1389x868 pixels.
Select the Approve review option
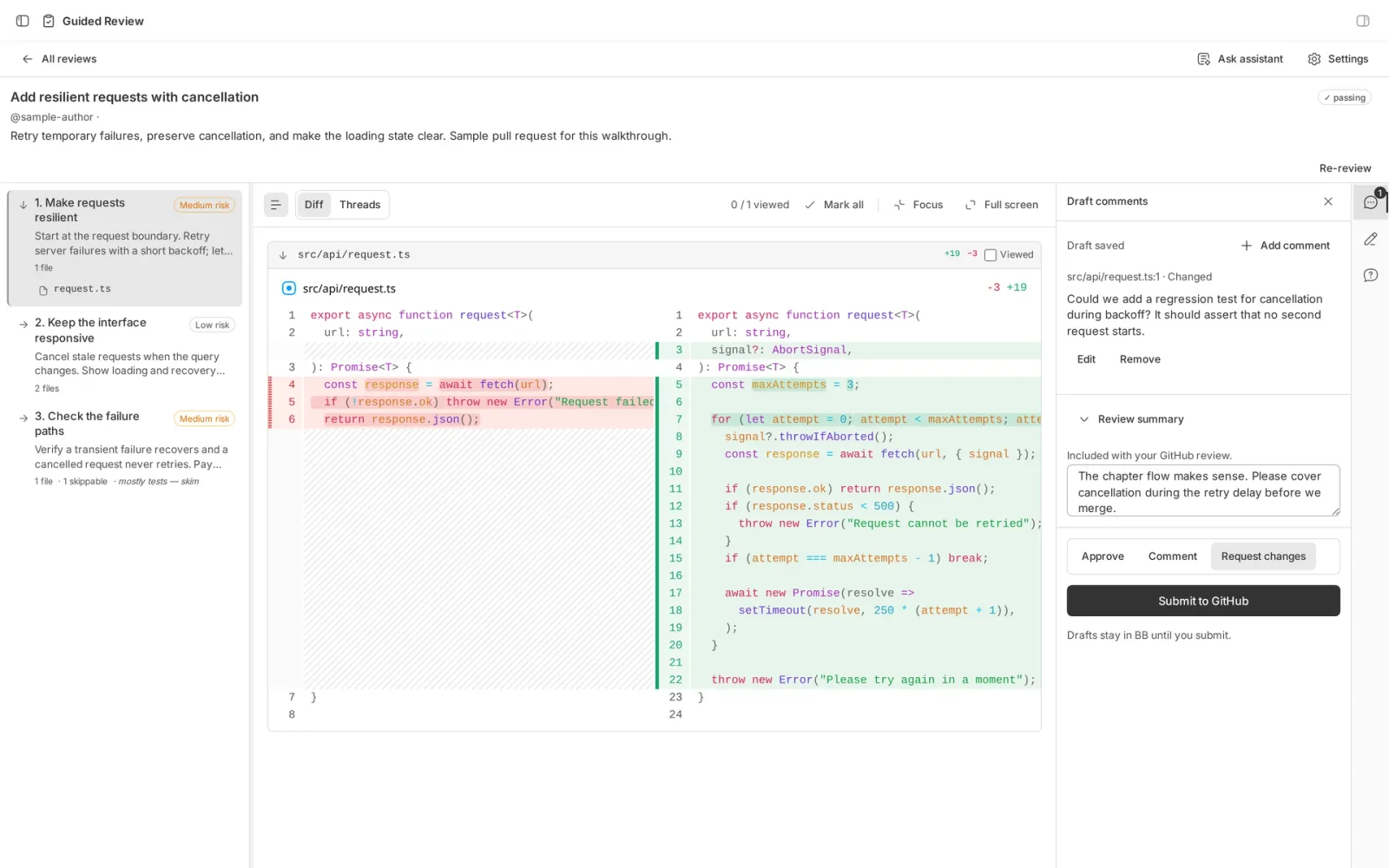1103,556
